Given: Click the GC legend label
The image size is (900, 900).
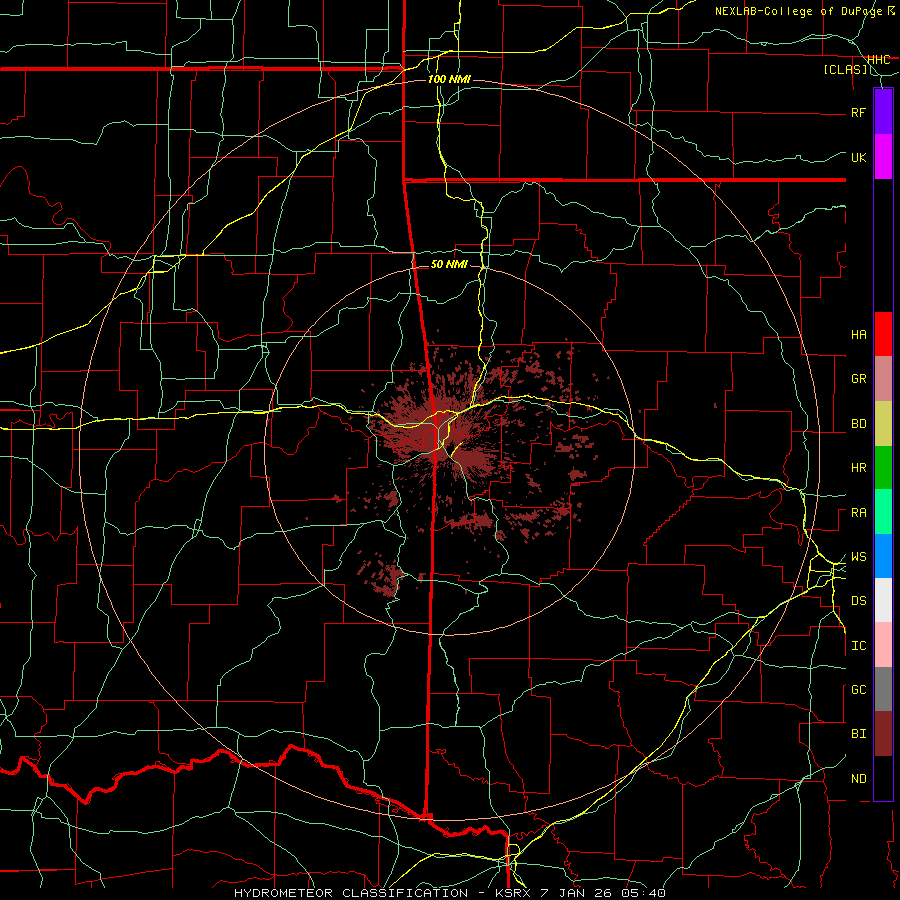Looking at the screenshot, I should point(858,690).
